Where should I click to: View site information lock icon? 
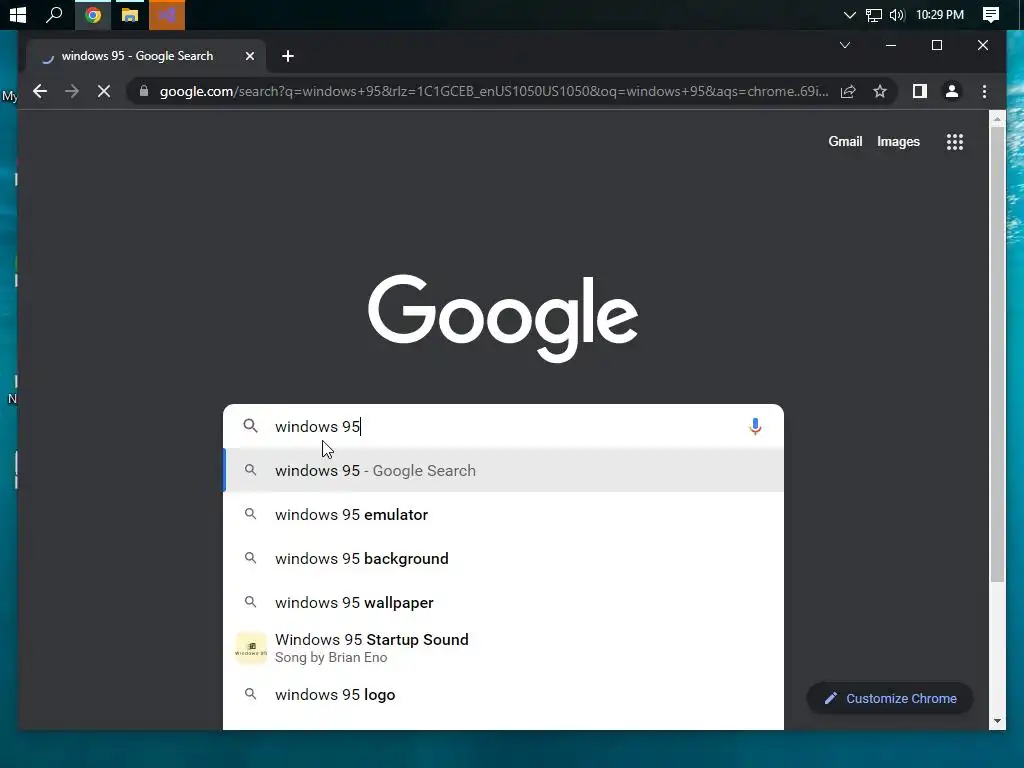144,91
